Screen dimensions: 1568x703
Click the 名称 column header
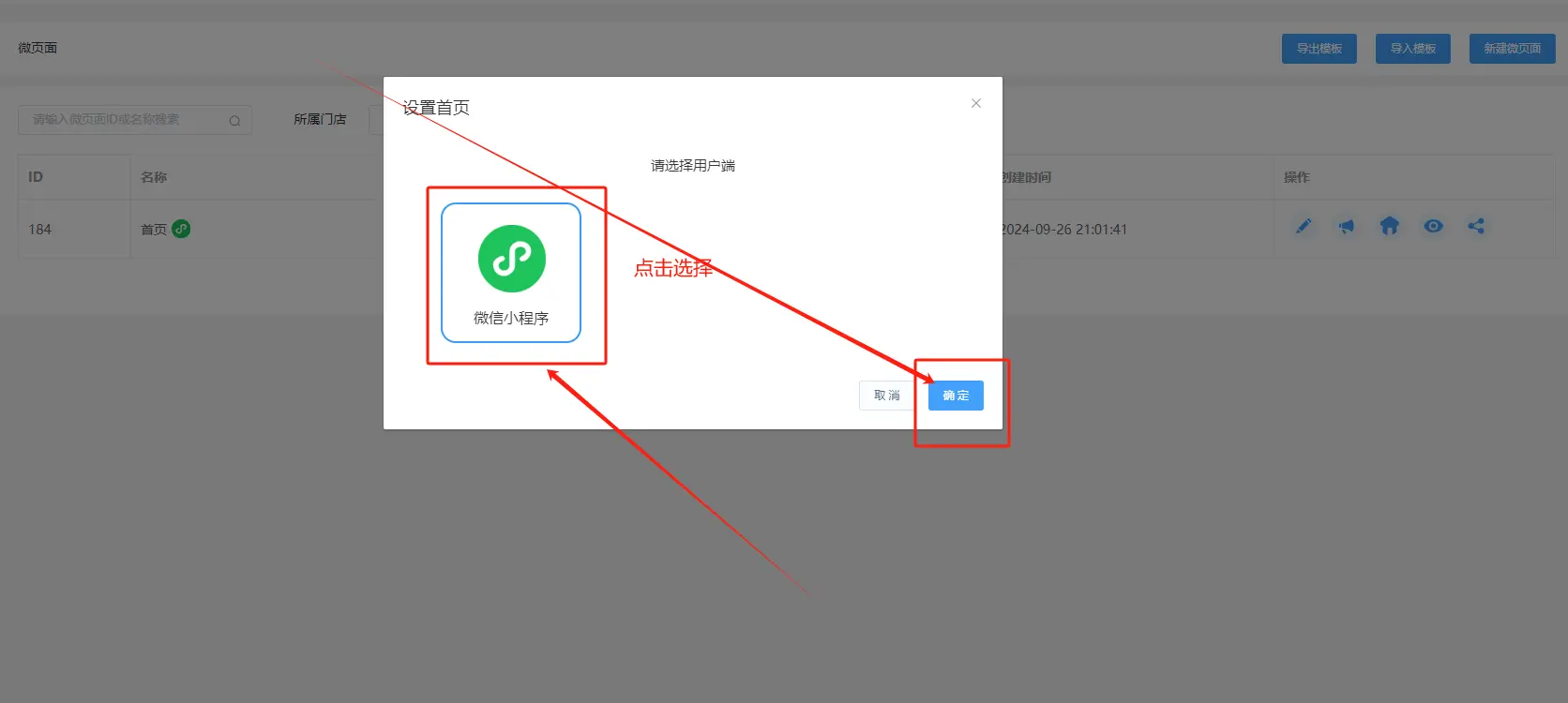154,177
